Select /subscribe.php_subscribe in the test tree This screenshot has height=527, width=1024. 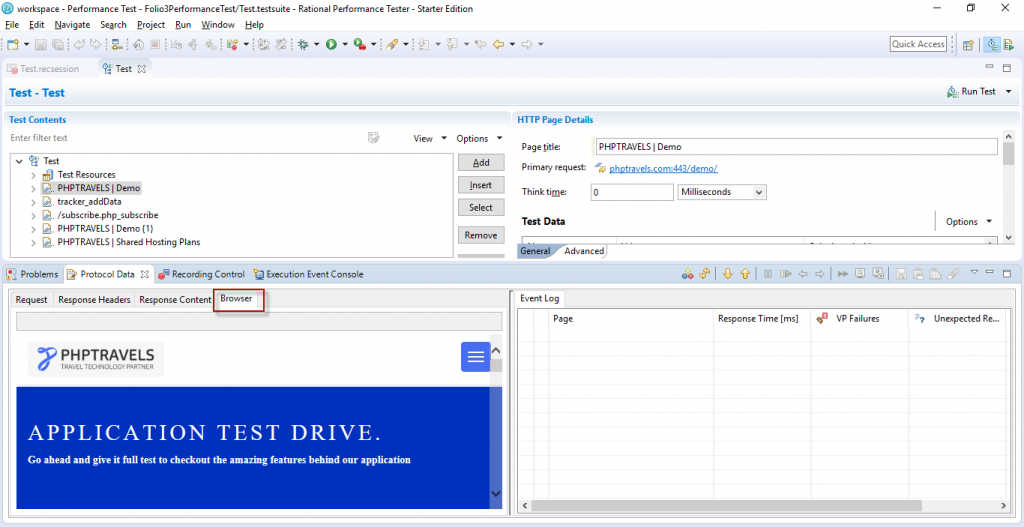(x=108, y=215)
